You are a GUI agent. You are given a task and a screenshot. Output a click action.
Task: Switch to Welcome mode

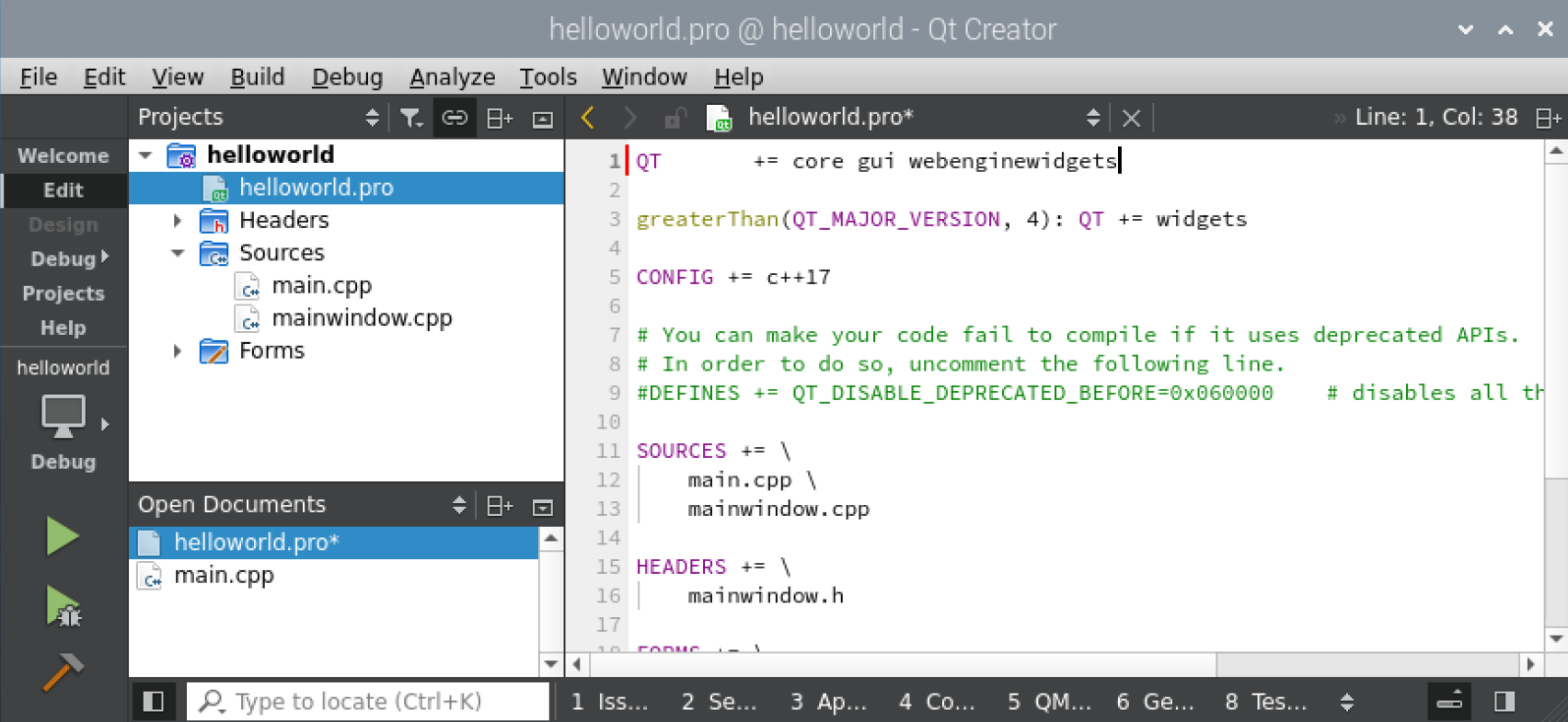click(63, 156)
